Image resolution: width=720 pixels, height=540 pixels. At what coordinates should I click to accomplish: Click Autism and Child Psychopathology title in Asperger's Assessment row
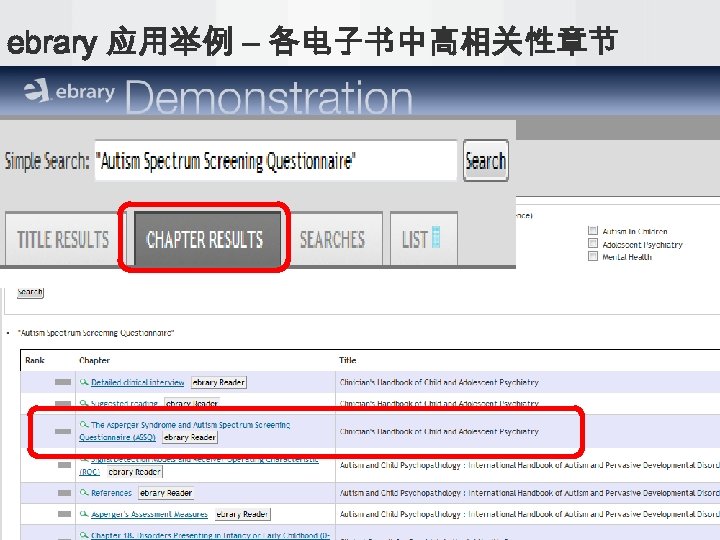click(529, 514)
